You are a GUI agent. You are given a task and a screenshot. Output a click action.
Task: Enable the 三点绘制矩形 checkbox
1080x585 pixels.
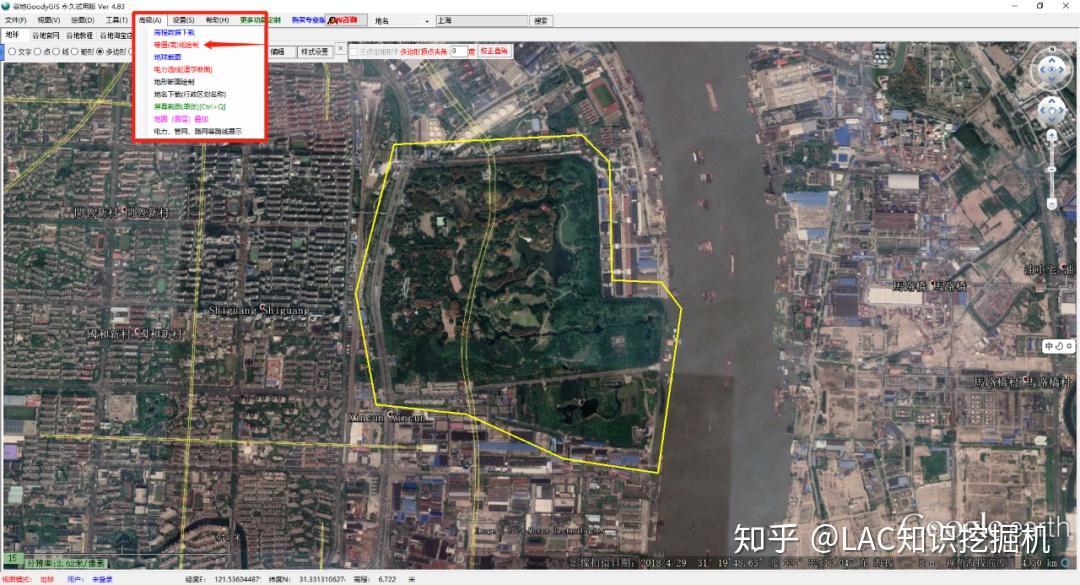click(354, 50)
